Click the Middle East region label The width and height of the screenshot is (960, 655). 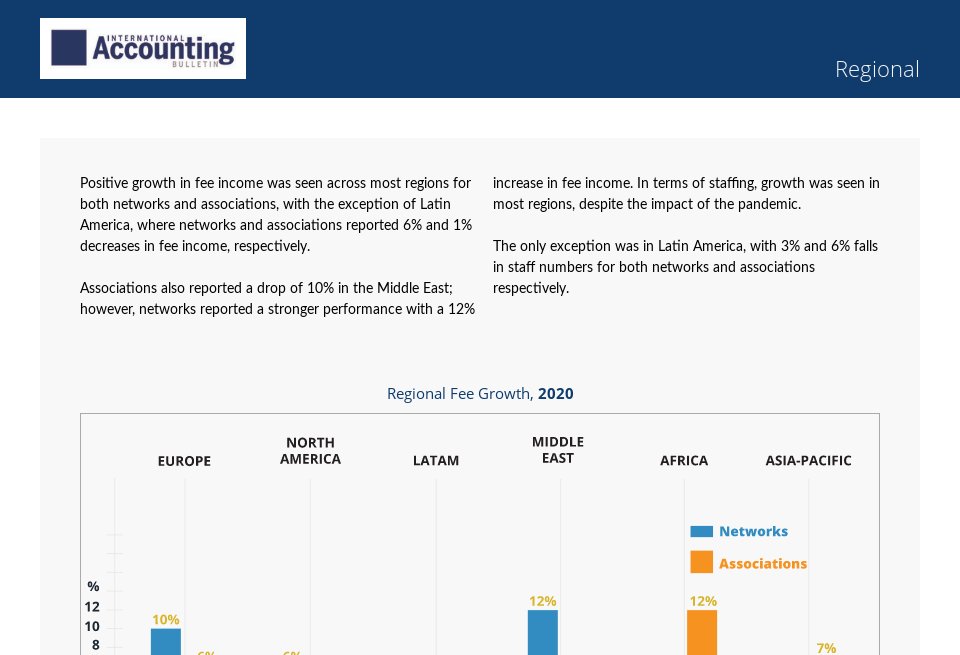coord(557,449)
